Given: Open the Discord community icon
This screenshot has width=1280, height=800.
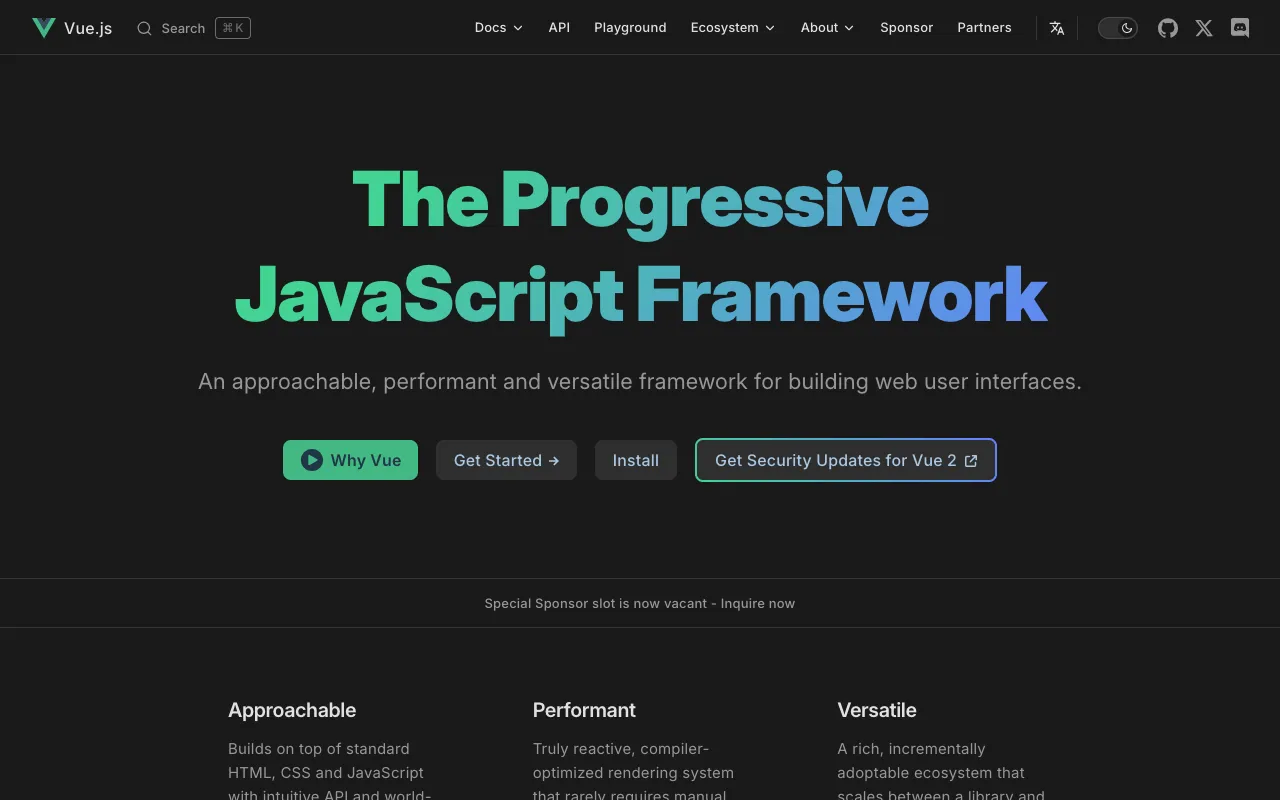Looking at the screenshot, I should coord(1240,27).
